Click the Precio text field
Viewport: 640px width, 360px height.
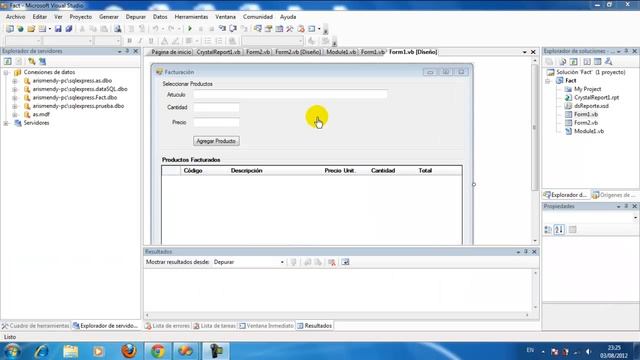tap(216, 122)
